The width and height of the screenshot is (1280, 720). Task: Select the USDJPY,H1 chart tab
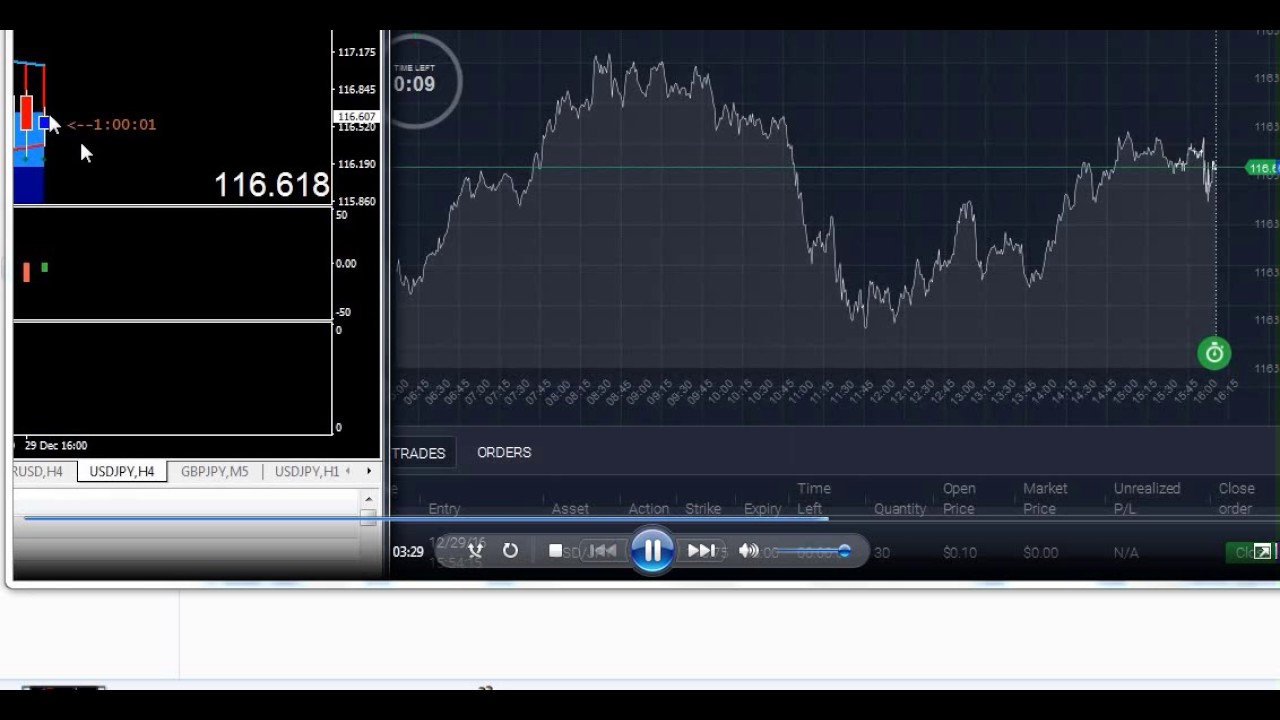click(307, 471)
